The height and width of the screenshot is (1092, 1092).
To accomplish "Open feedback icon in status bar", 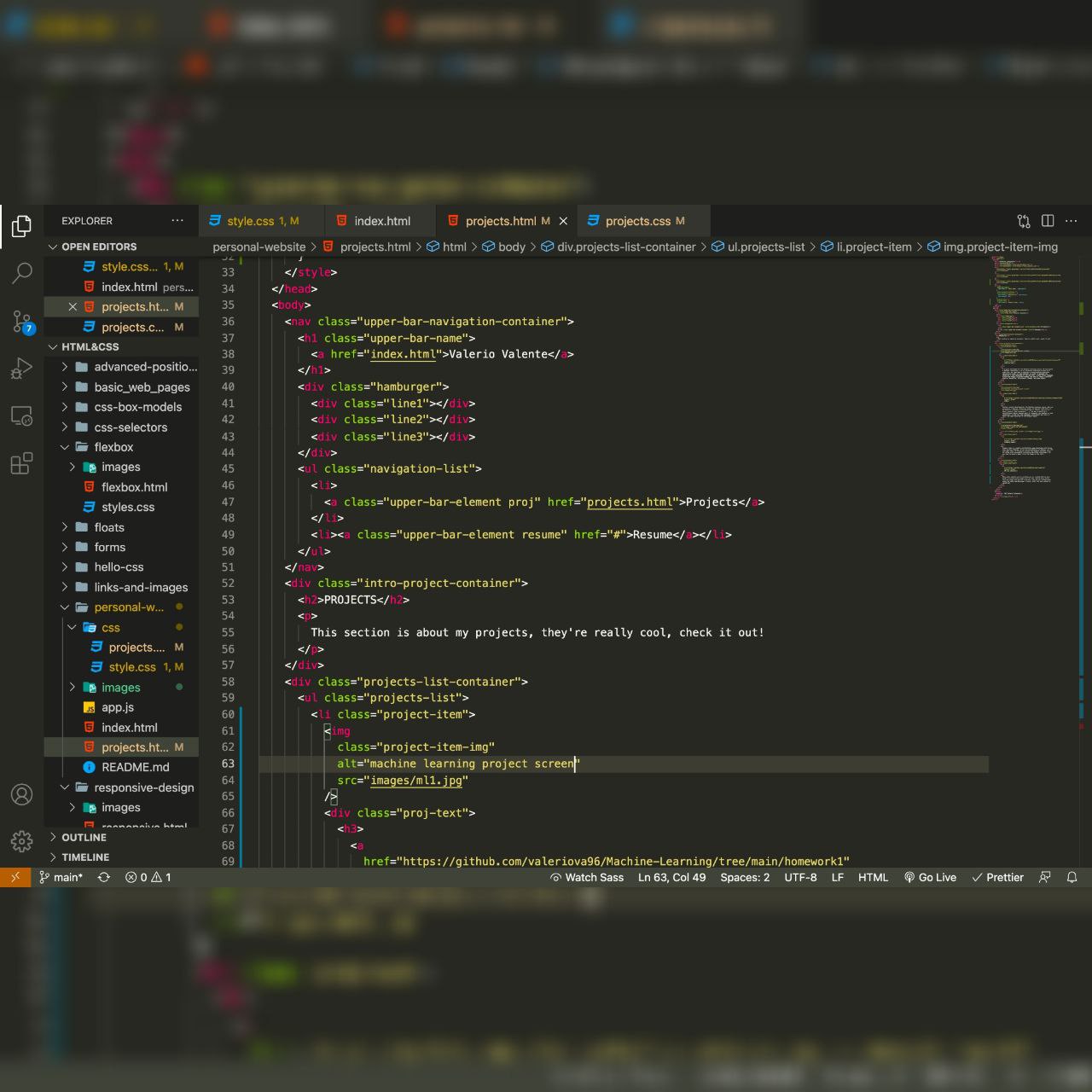I will pos(1045,877).
